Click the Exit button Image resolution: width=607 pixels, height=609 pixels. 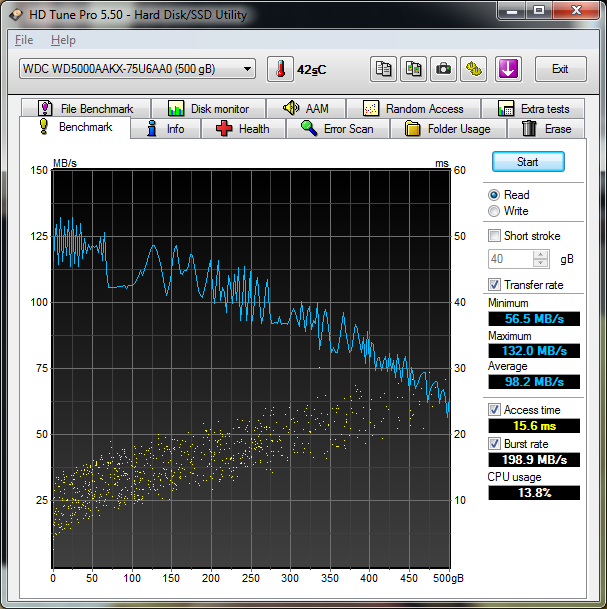pos(560,69)
